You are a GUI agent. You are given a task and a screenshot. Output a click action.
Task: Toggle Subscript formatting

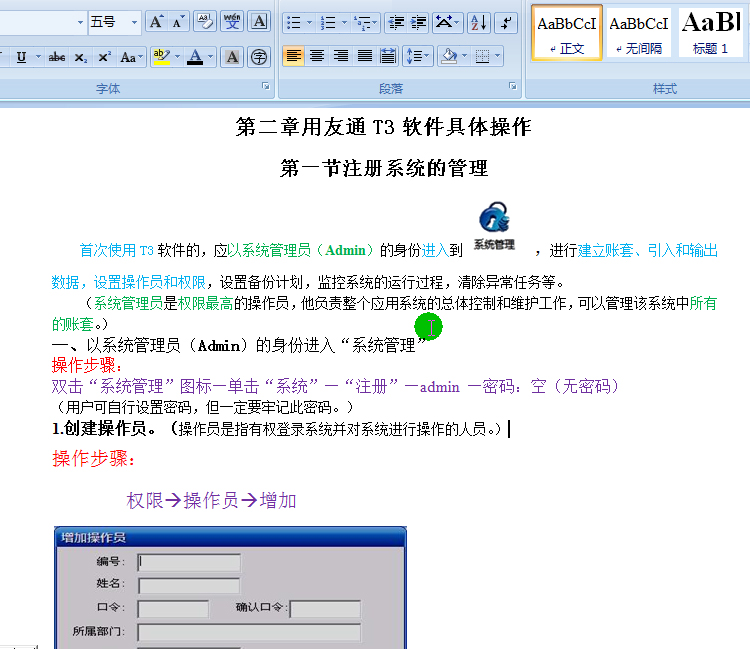pos(80,57)
